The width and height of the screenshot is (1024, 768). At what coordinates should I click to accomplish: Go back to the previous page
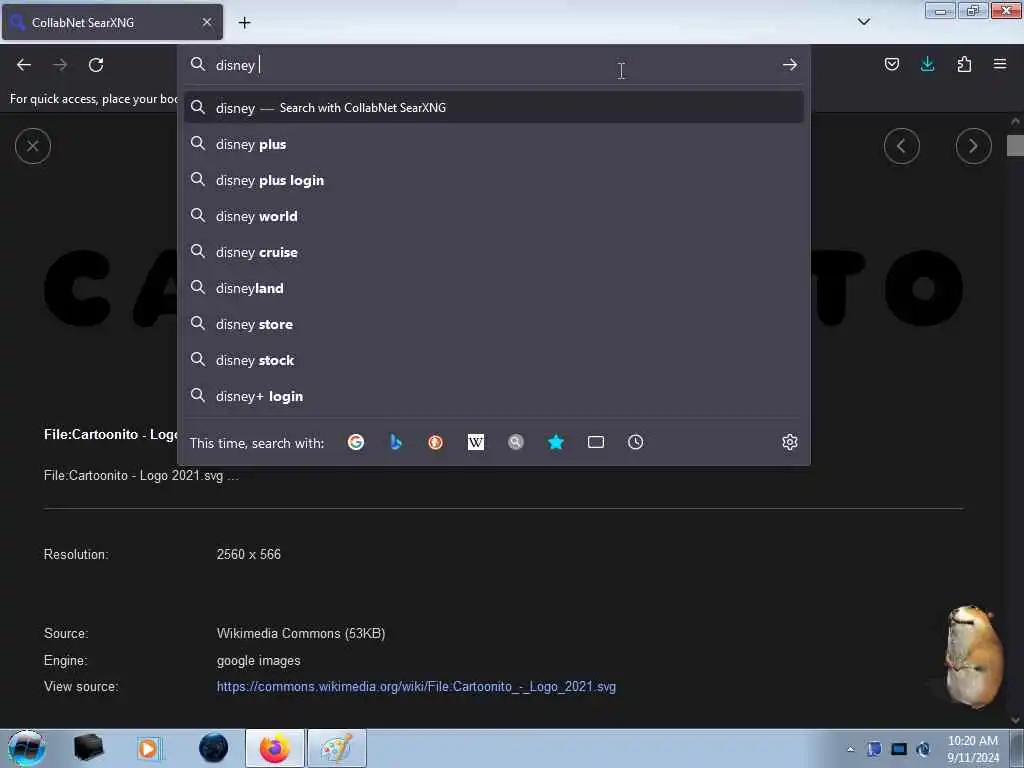tap(24, 65)
